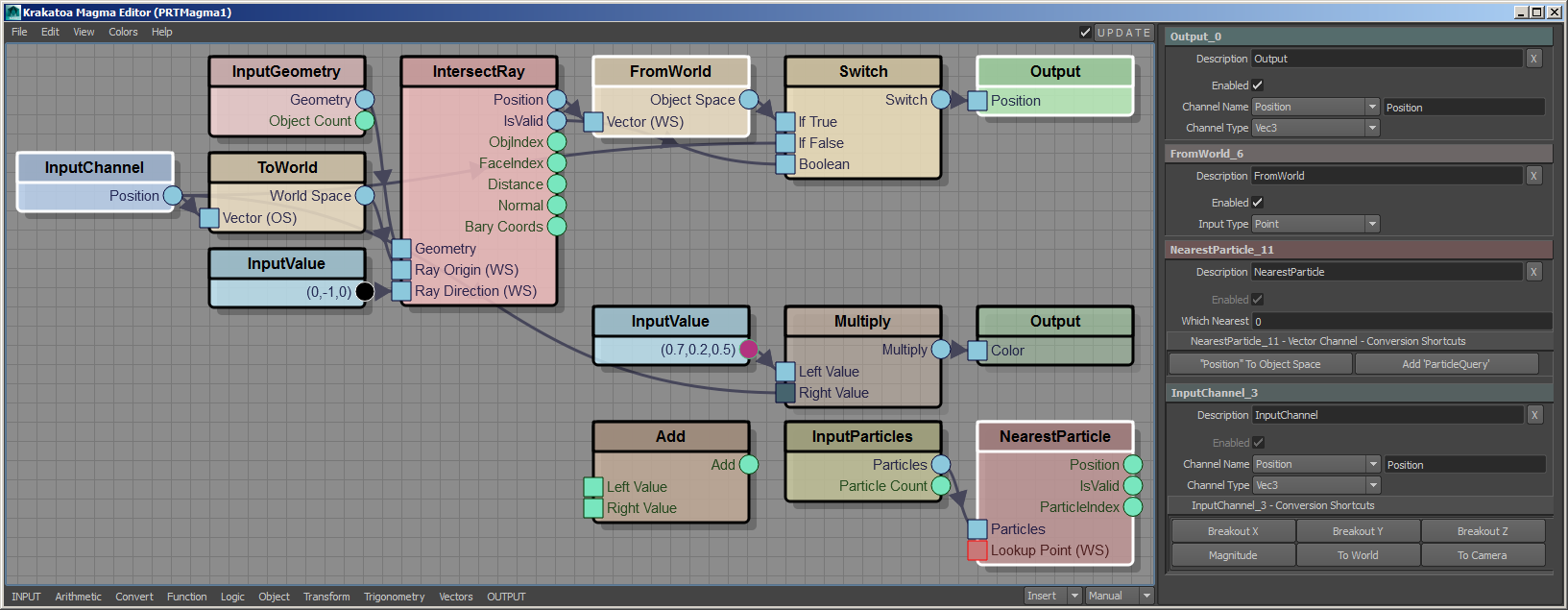
Task: Open the Transform node category
Action: 326,597
